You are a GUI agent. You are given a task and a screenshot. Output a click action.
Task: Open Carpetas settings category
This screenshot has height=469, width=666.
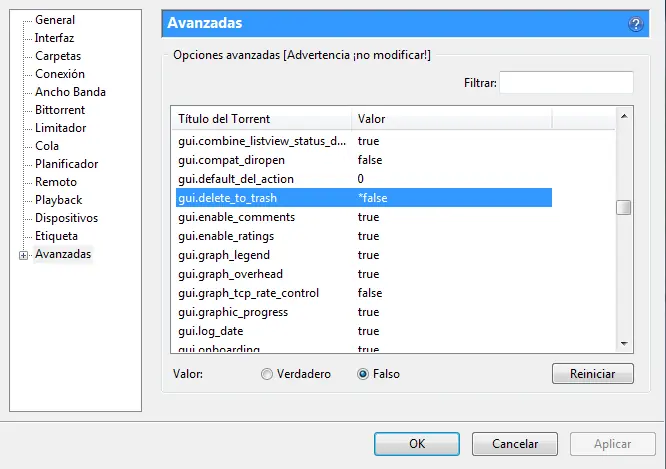coord(58,56)
